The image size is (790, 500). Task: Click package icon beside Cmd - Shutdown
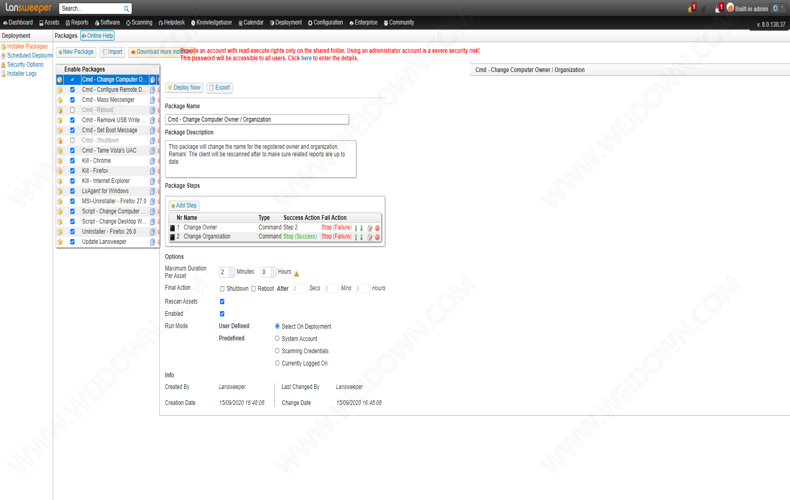coord(60,141)
